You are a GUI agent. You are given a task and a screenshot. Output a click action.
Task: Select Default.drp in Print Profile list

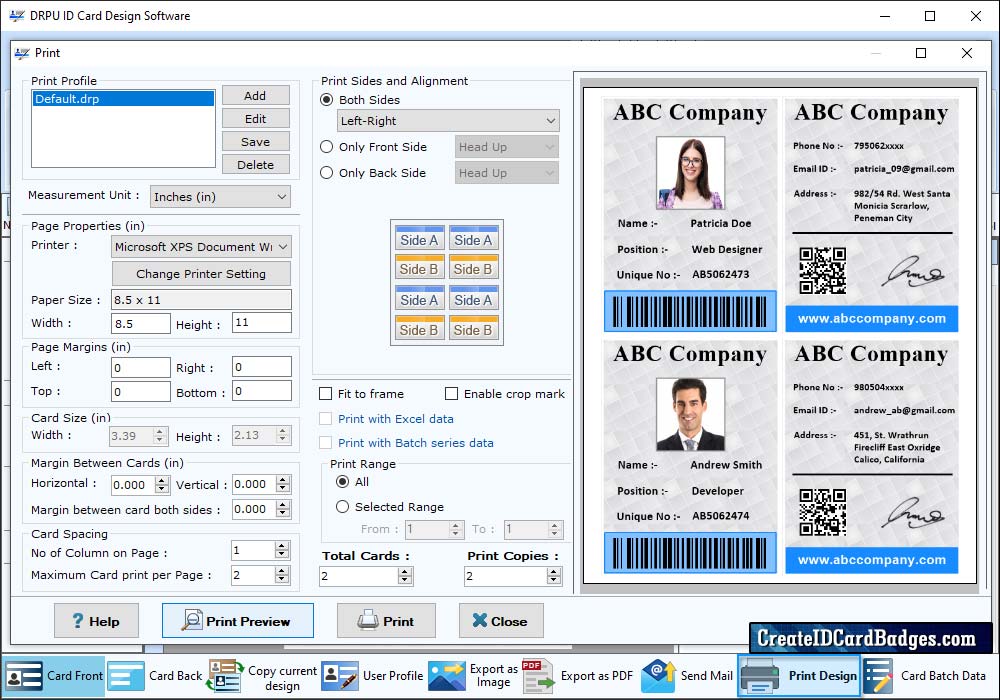coord(123,99)
